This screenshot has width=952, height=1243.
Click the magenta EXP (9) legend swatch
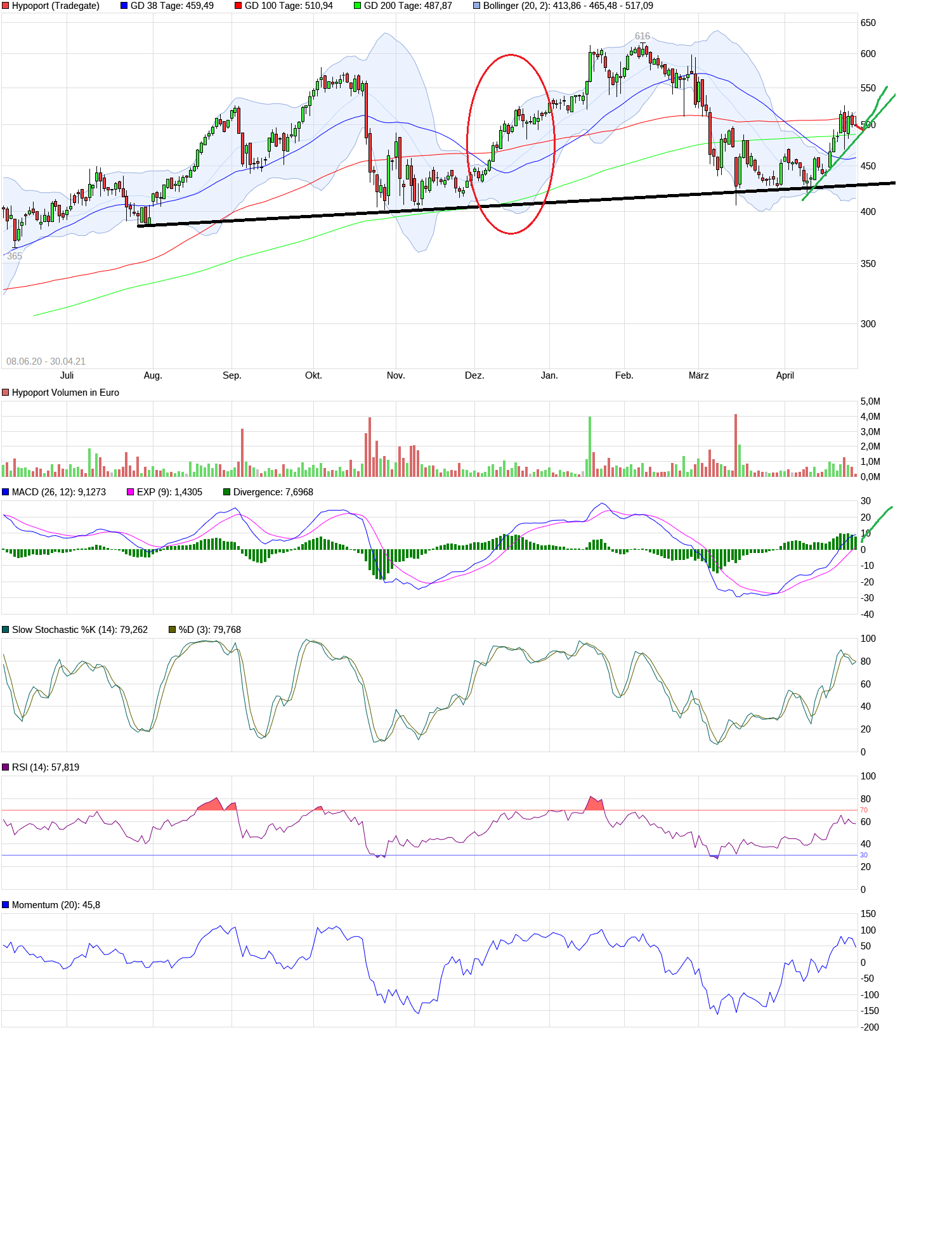[131, 492]
